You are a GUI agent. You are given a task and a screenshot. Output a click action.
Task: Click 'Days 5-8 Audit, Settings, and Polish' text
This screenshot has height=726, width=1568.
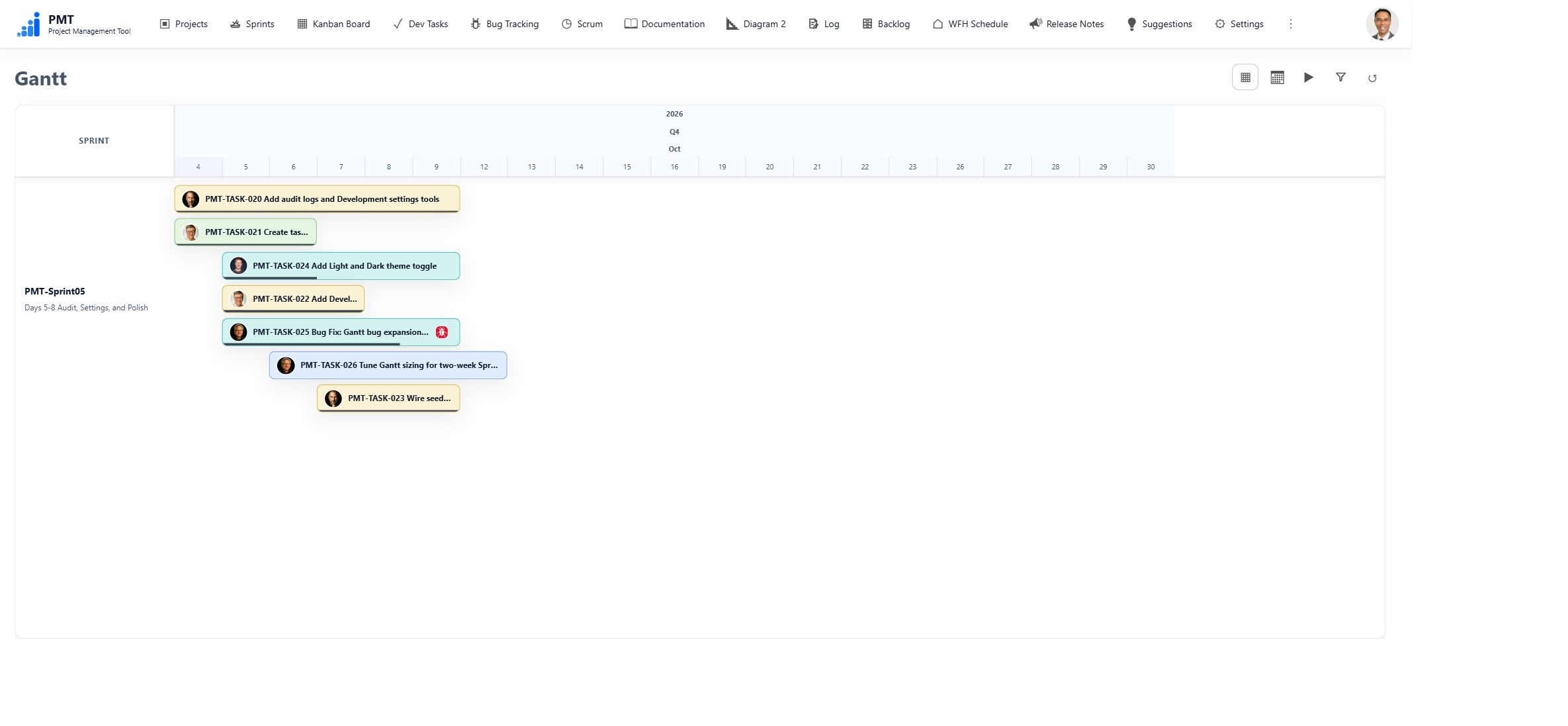click(x=86, y=308)
